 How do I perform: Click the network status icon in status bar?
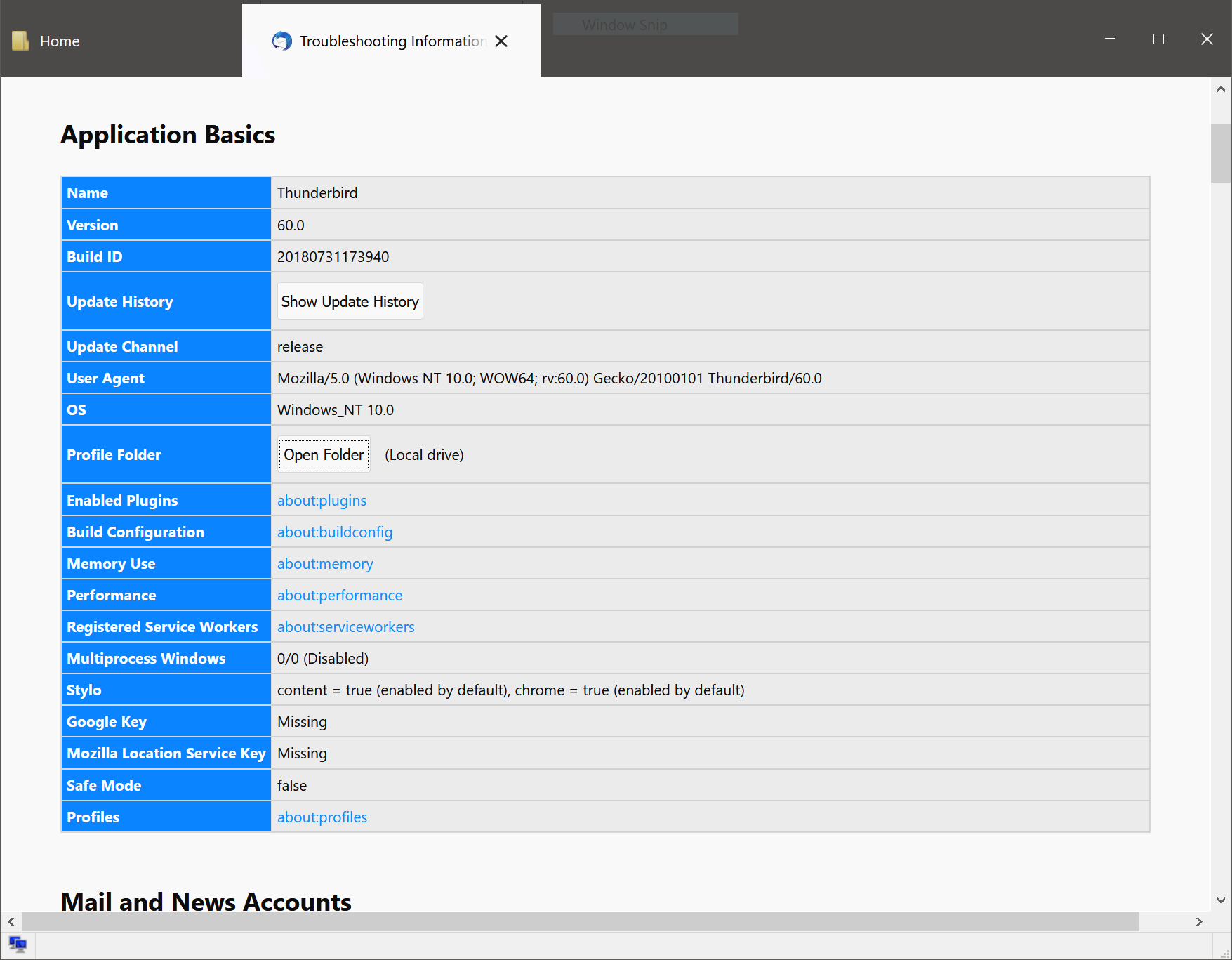tap(18, 945)
